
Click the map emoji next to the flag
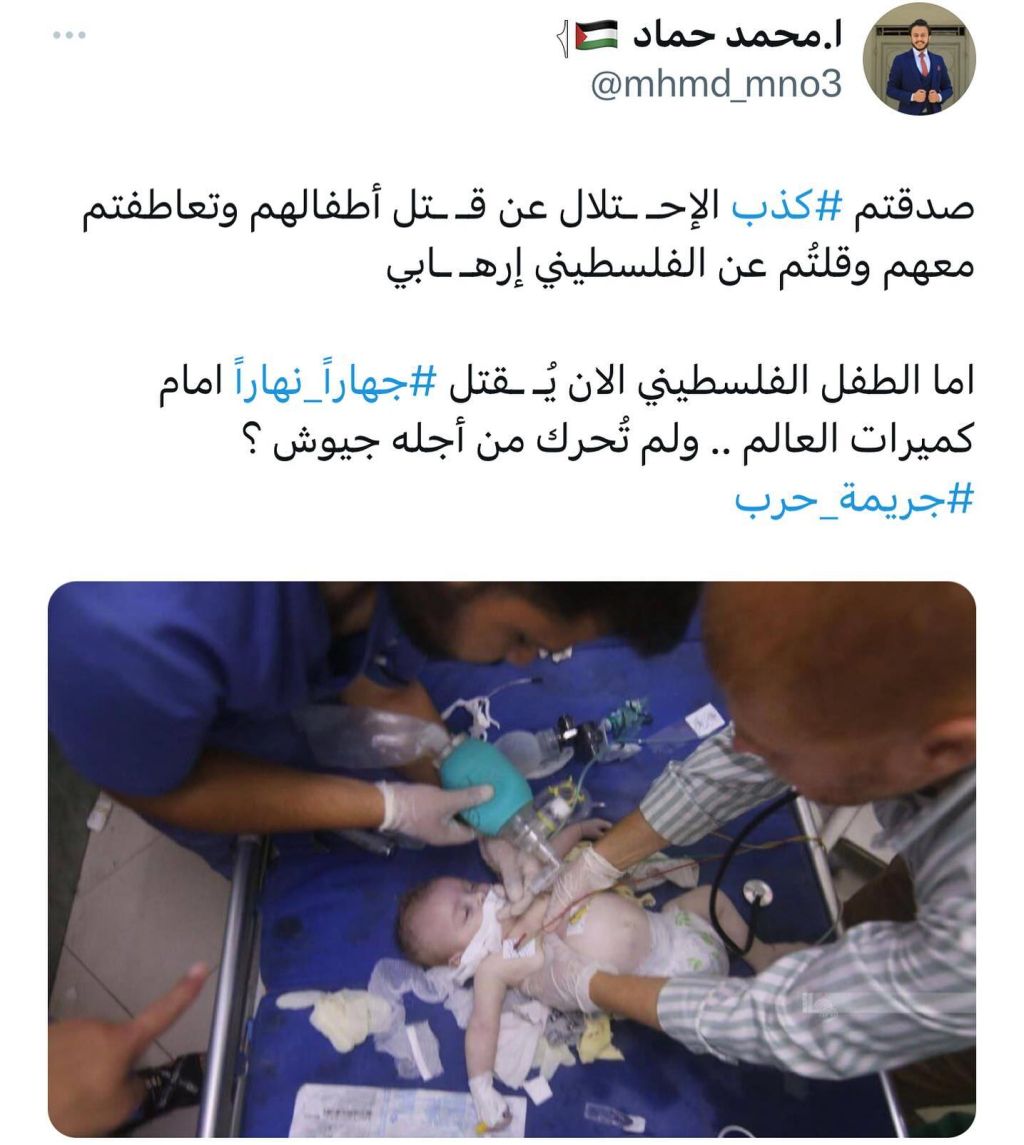(562, 39)
